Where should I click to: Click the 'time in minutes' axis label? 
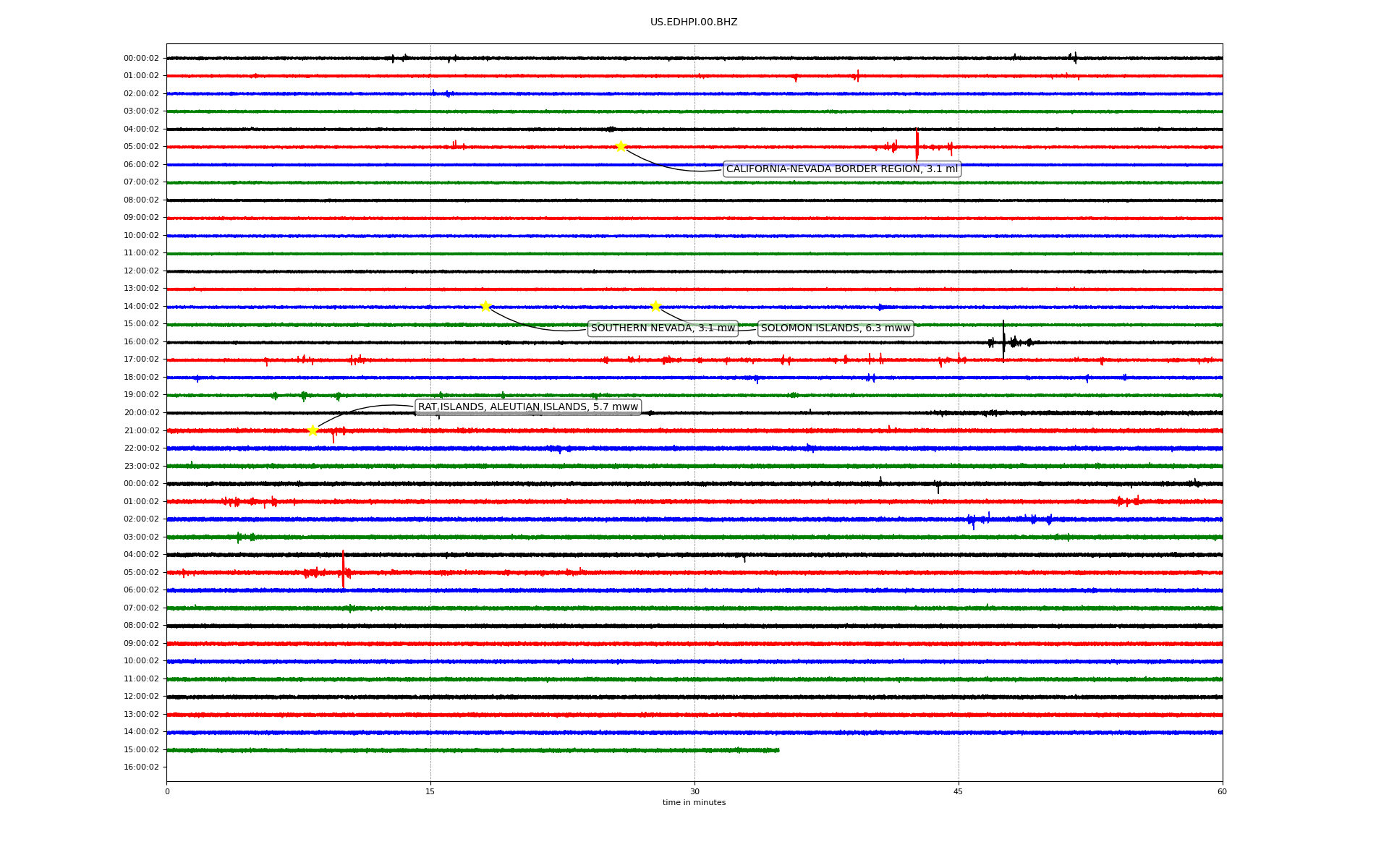[x=694, y=803]
